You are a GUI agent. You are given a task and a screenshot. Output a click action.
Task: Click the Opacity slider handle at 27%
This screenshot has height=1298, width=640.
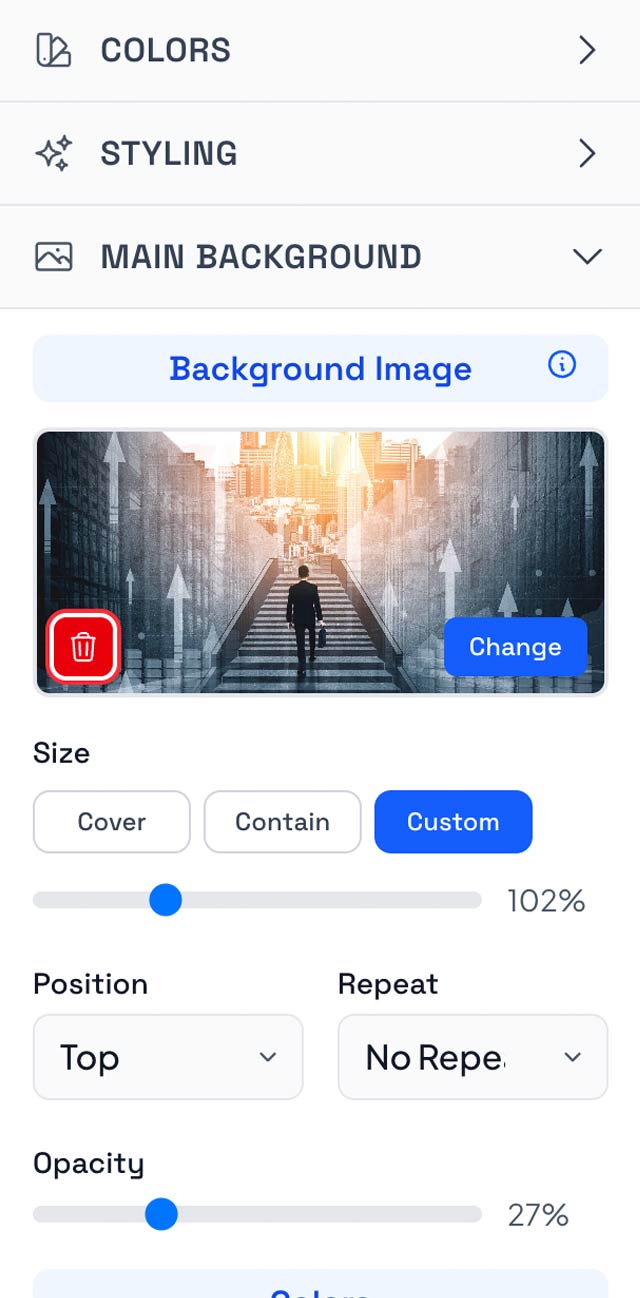[160, 1214]
